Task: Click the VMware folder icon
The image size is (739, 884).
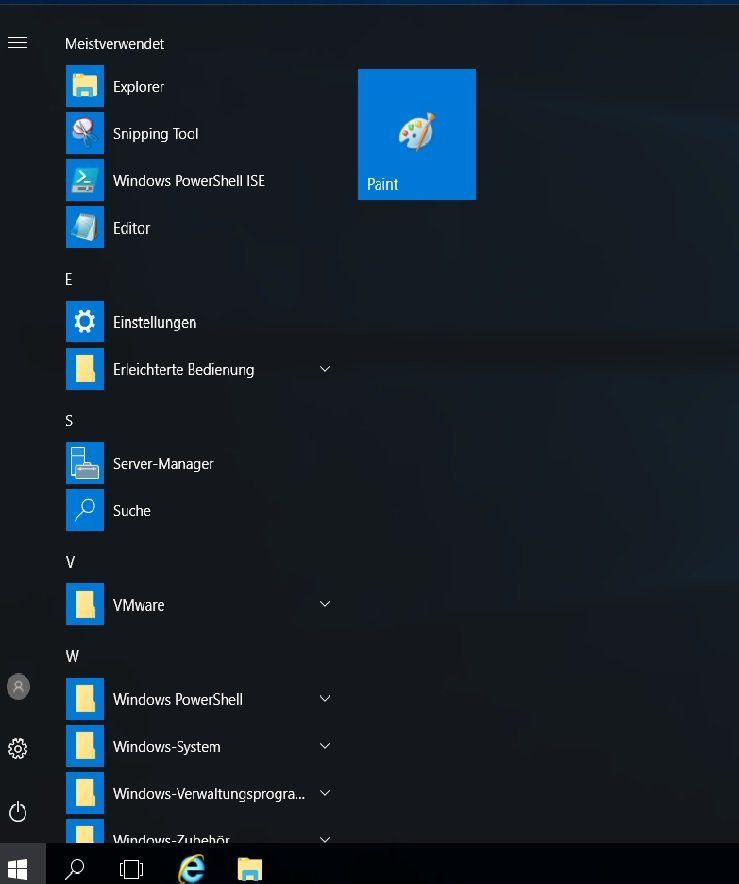Action: coord(85,604)
